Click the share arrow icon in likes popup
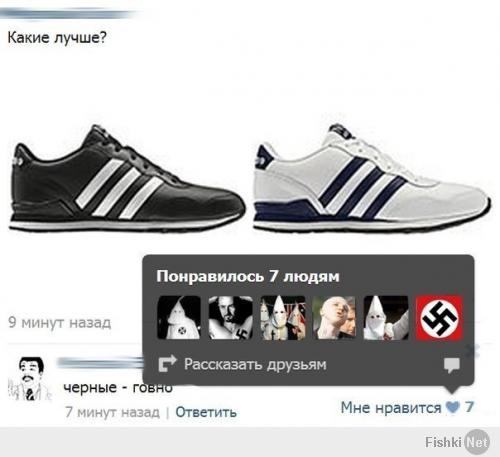The height and width of the screenshot is (457, 500). pos(167,363)
